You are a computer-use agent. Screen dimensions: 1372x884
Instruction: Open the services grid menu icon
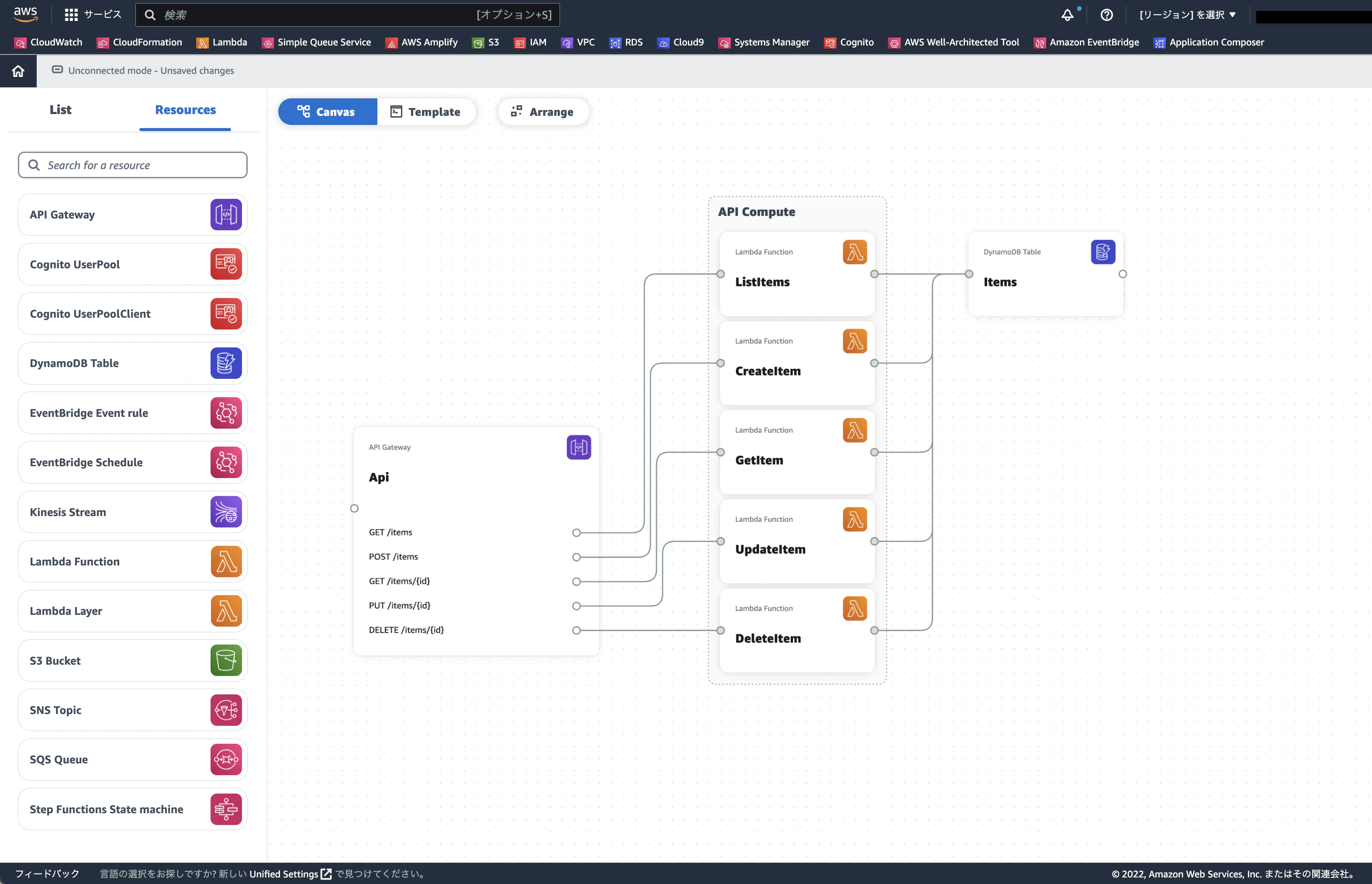click(71, 15)
